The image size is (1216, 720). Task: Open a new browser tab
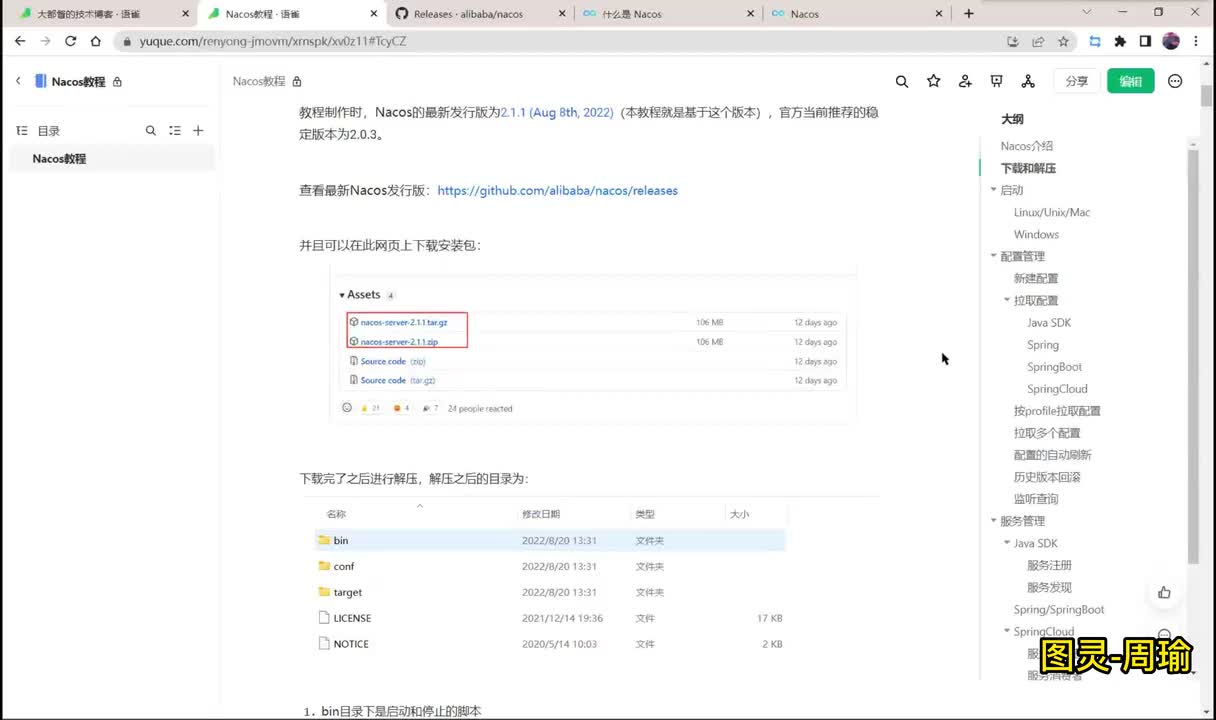point(968,13)
